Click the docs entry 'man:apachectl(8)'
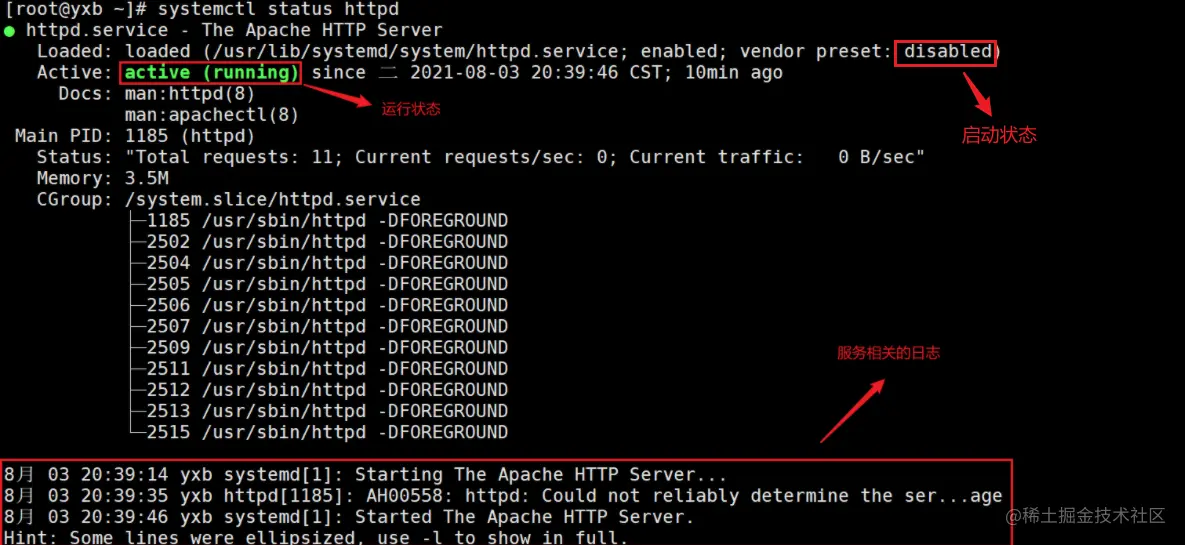The height and width of the screenshot is (545, 1185). coord(212,116)
